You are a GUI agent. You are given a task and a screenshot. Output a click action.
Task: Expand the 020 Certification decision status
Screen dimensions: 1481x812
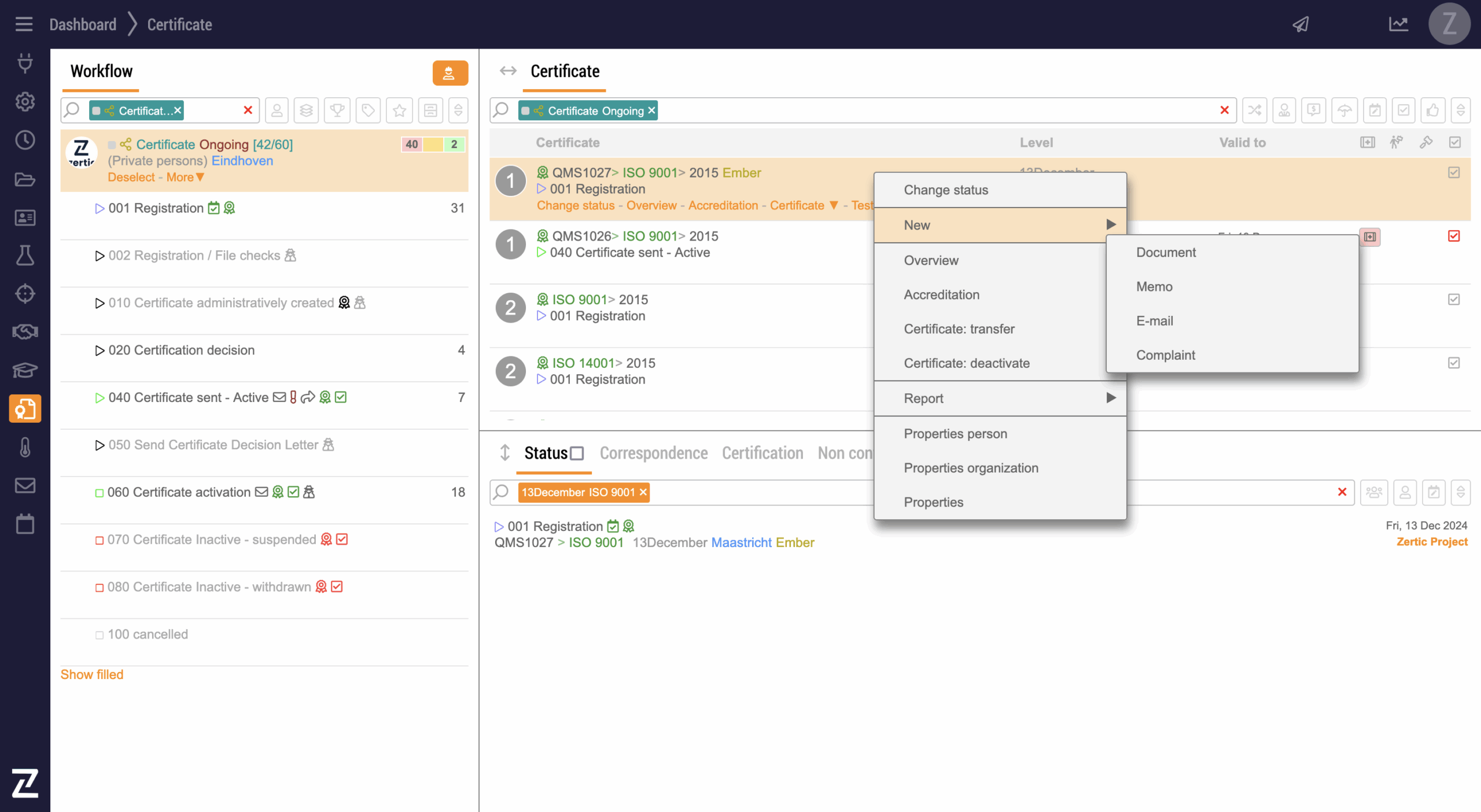click(x=100, y=350)
